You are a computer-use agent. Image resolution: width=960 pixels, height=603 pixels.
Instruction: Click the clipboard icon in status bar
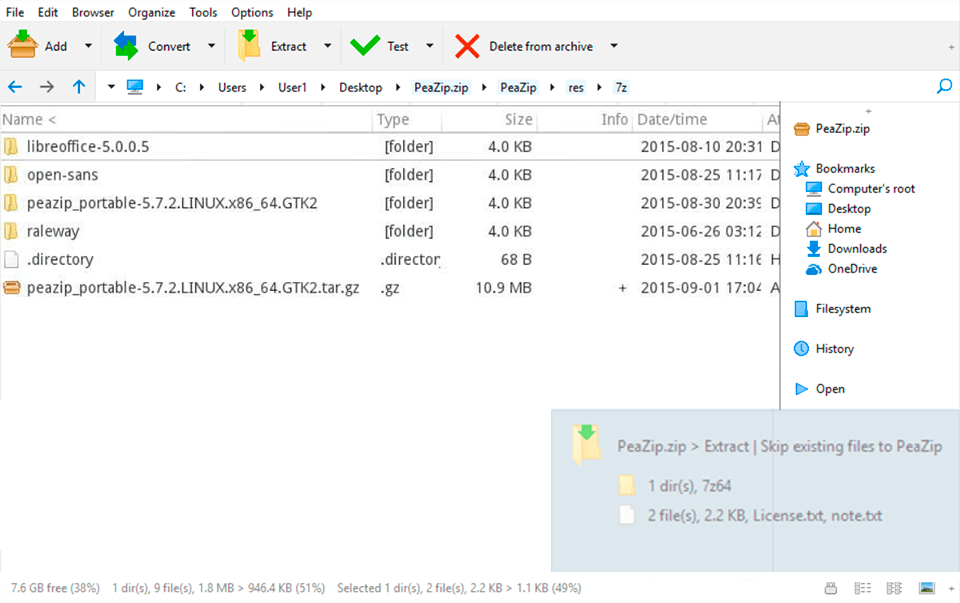(x=831, y=588)
